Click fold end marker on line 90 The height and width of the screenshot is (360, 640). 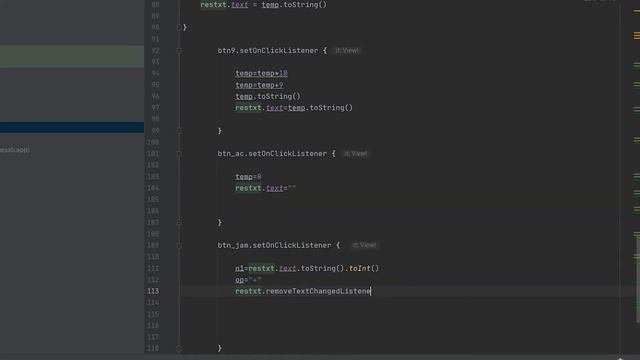pos(179,27)
